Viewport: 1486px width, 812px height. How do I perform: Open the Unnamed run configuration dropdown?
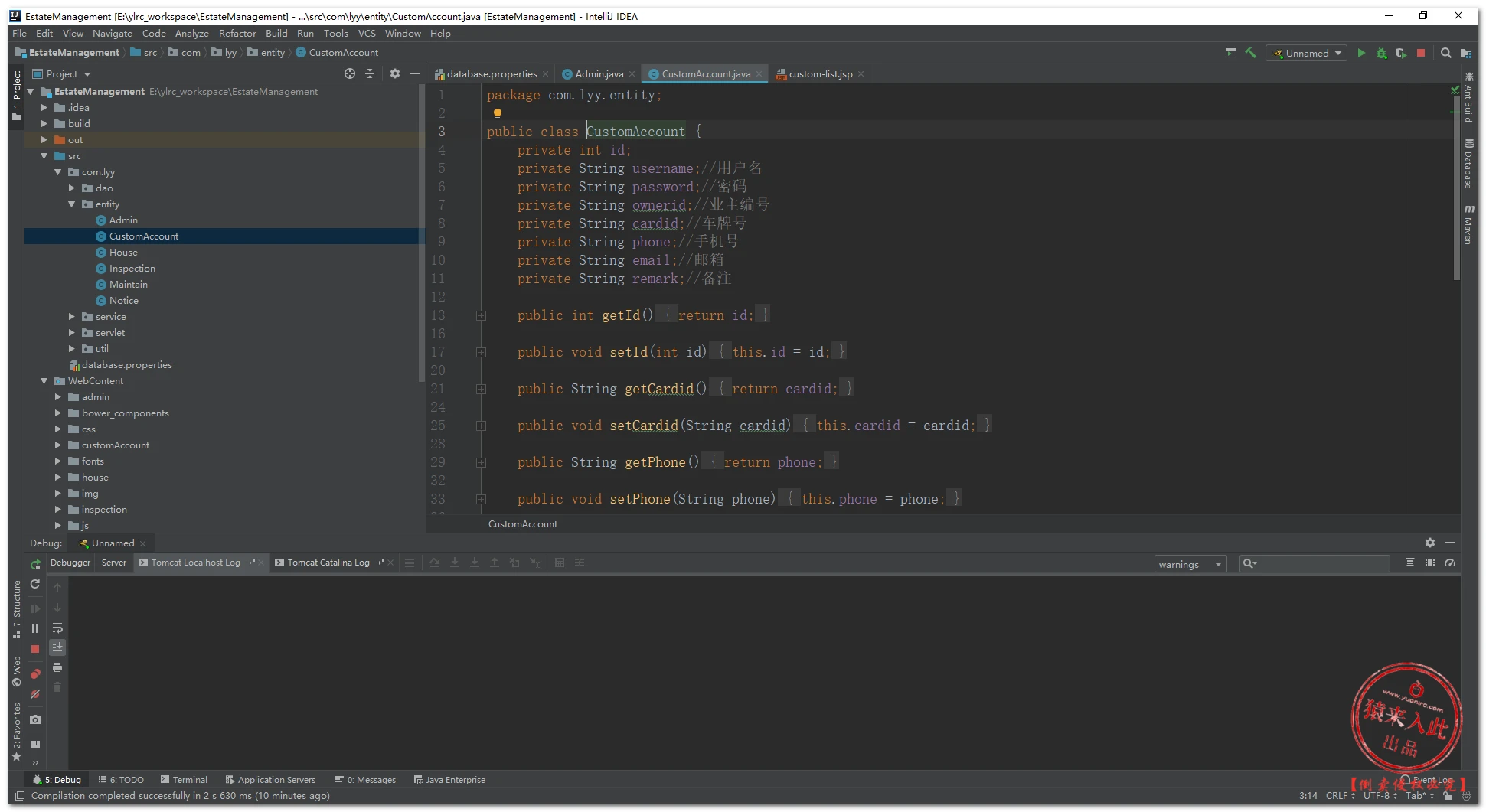(x=1307, y=53)
